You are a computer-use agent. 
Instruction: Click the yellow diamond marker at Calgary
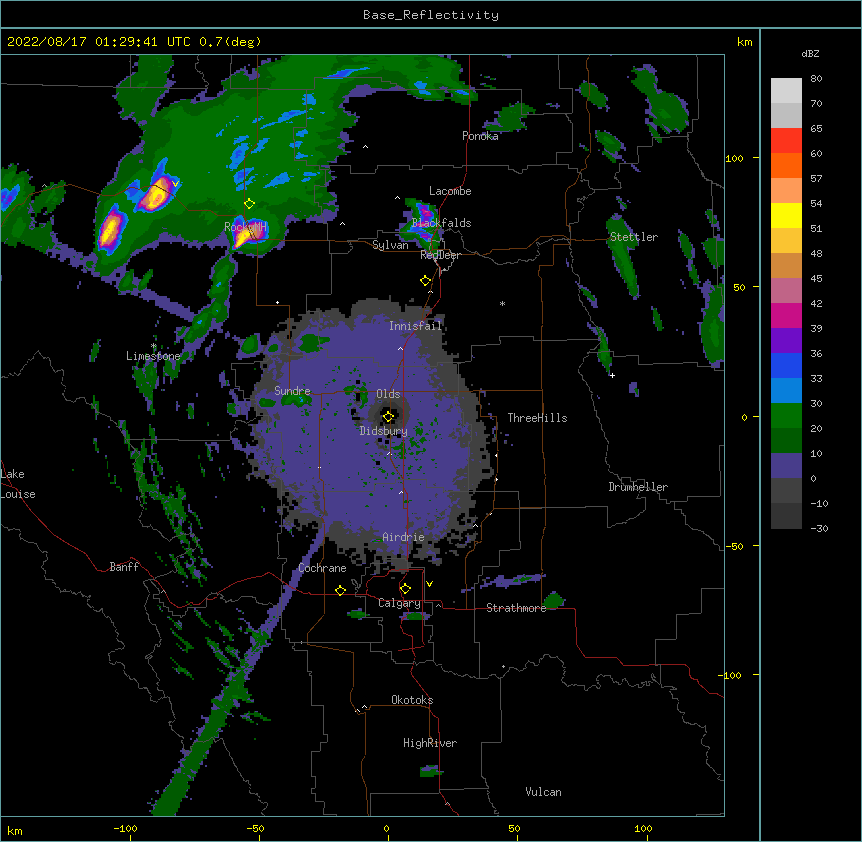405,589
